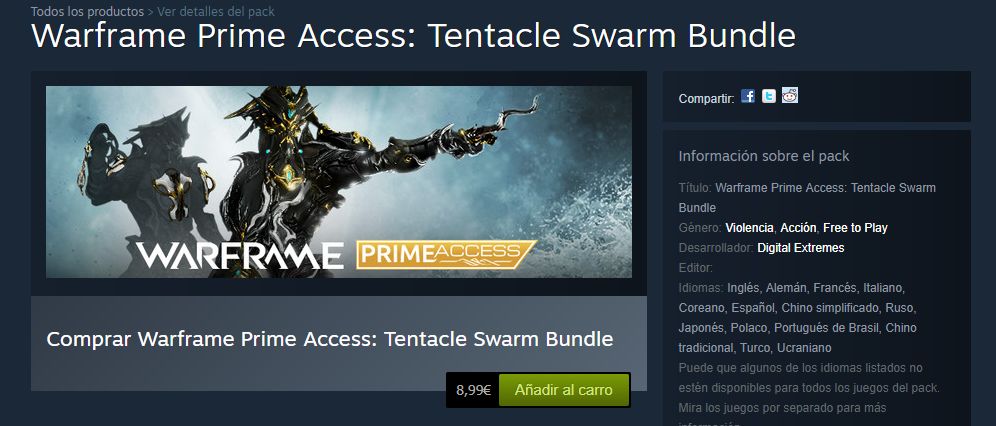Select the Violencia genre link
996x426 pixels.
point(750,228)
